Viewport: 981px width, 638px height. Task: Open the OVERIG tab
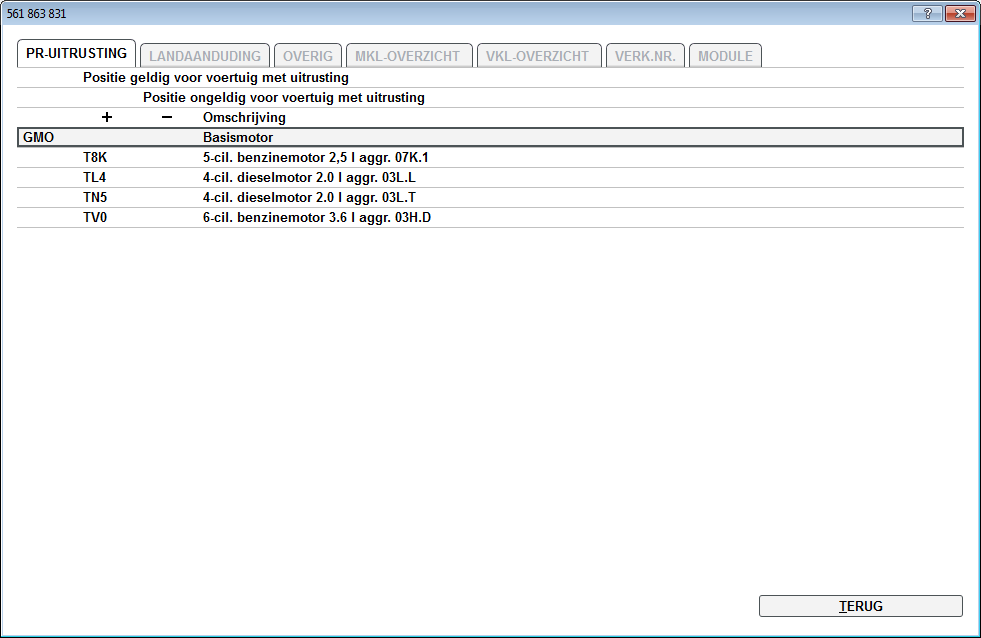pyautogui.click(x=308, y=56)
